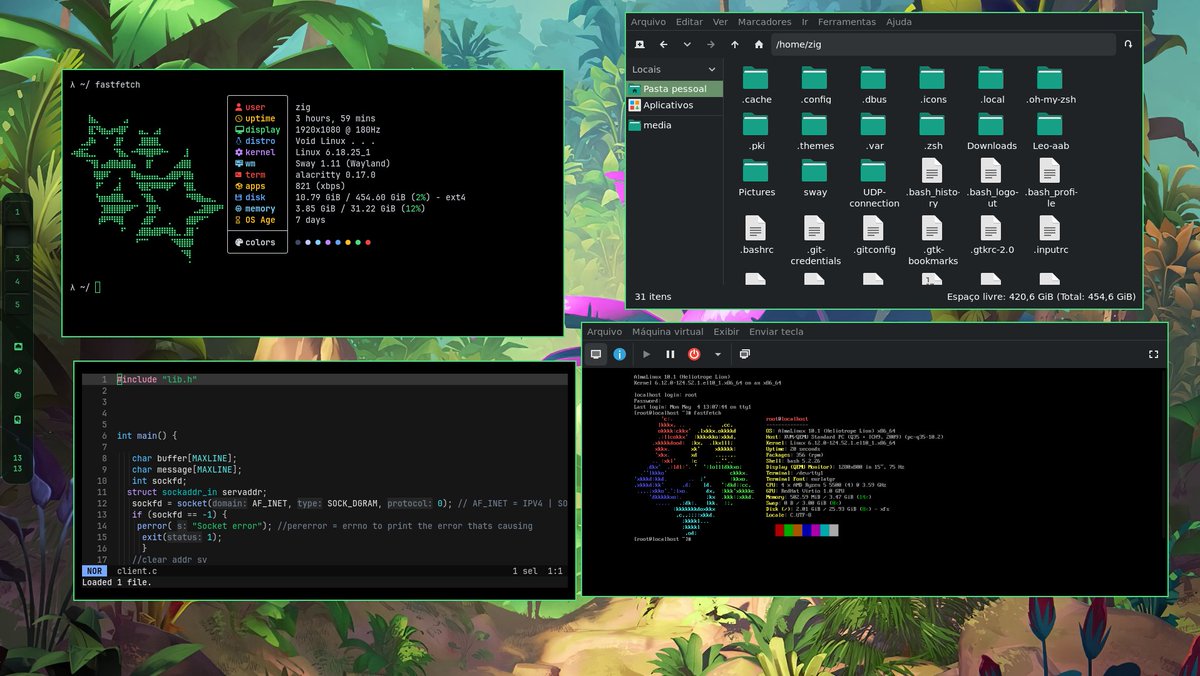1200x676 pixels.
Task: Switch to workspace 3 on the sway bar
Action: (x=17, y=258)
